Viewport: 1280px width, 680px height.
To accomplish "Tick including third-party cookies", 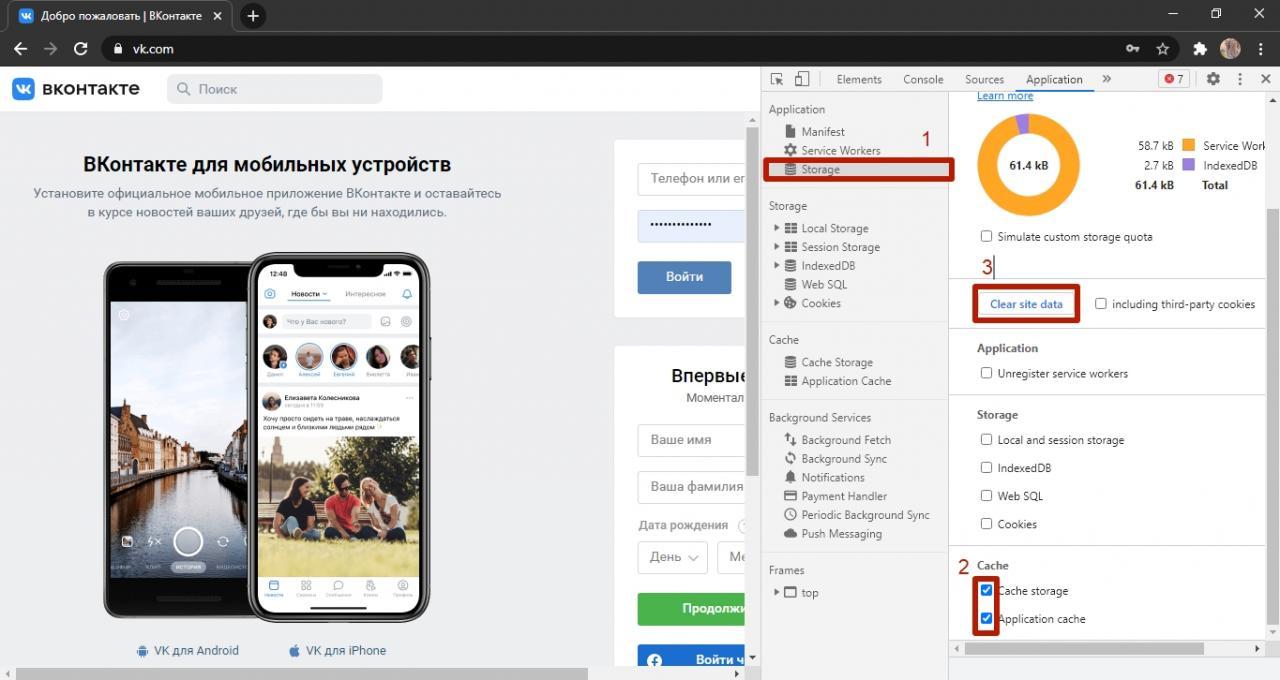I will point(1101,304).
